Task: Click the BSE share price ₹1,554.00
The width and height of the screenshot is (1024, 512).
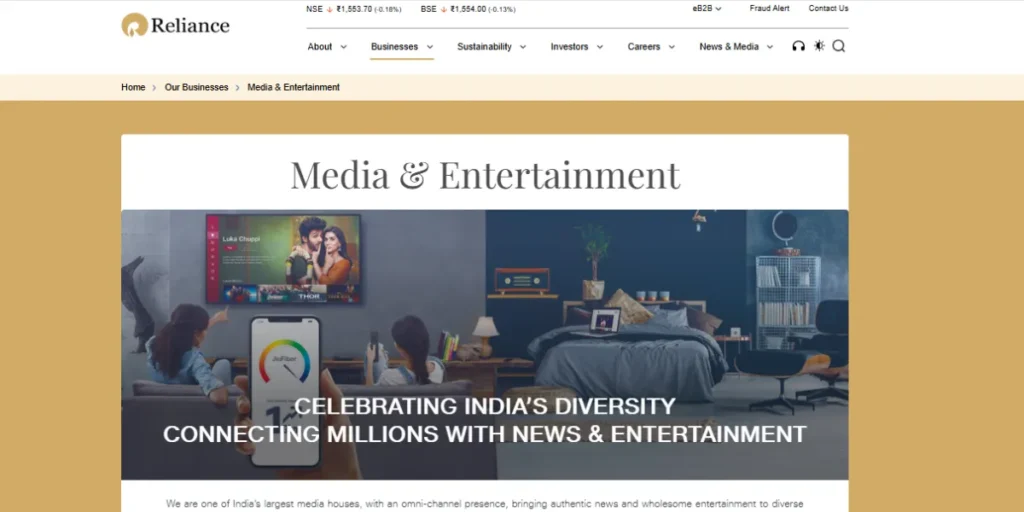Action: (468, 9)
